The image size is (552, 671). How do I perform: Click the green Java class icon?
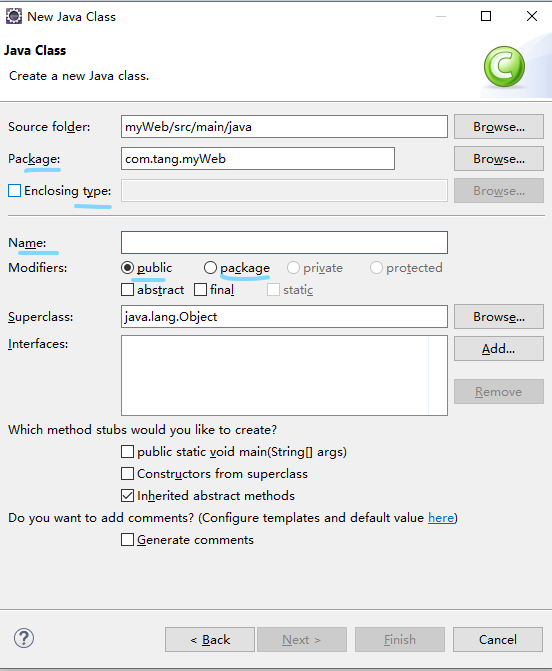point(504,67)
